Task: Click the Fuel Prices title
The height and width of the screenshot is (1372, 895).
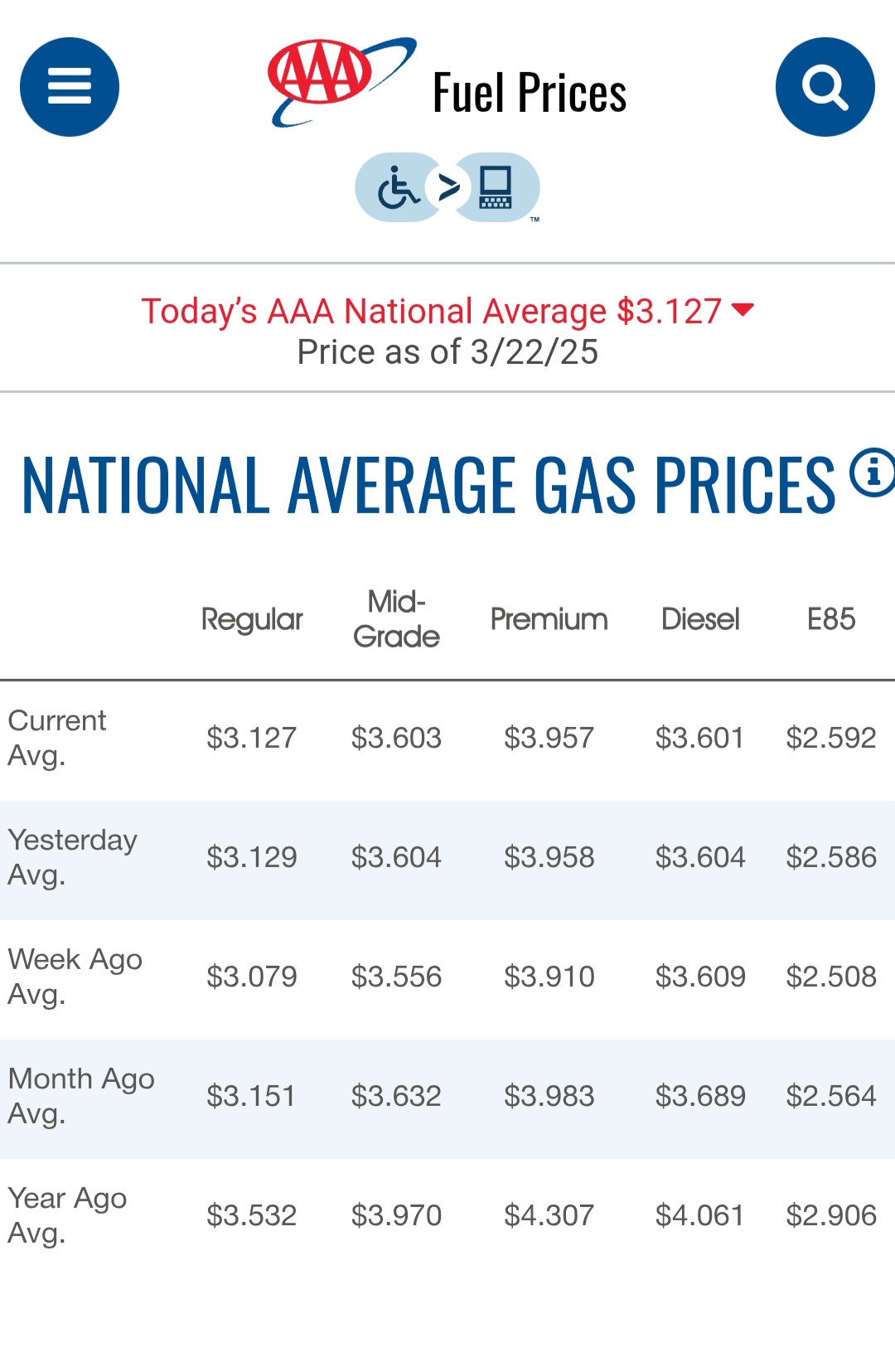Action: click(x=530, y=92)
